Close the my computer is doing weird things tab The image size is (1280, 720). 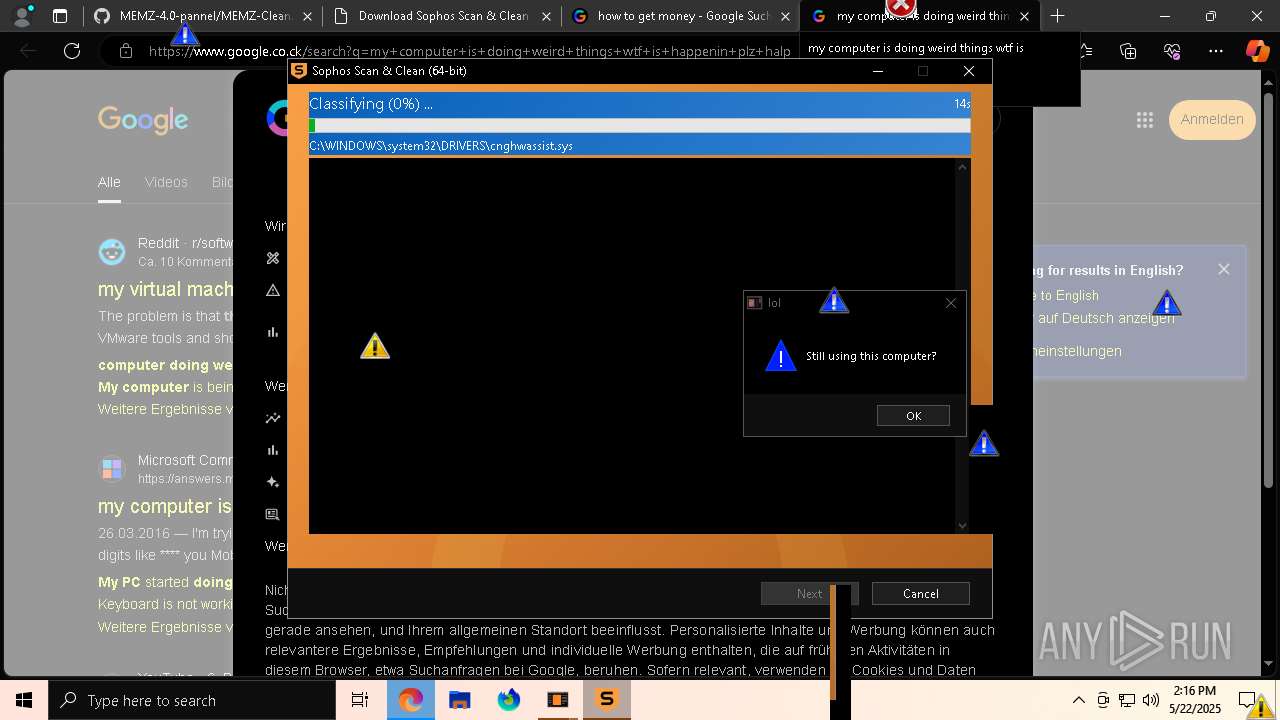click(x=1024, y=16)
